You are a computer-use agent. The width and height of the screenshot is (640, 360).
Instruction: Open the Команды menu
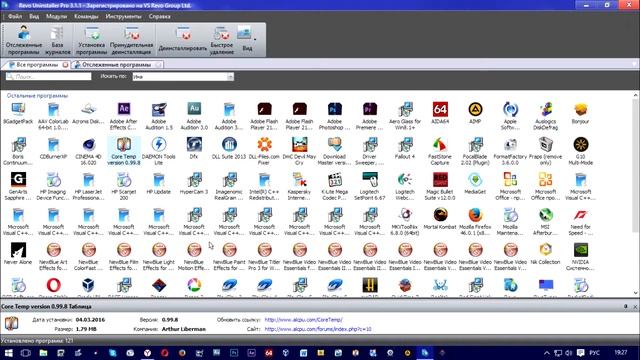pyautogui.click(x=86, y=17)
